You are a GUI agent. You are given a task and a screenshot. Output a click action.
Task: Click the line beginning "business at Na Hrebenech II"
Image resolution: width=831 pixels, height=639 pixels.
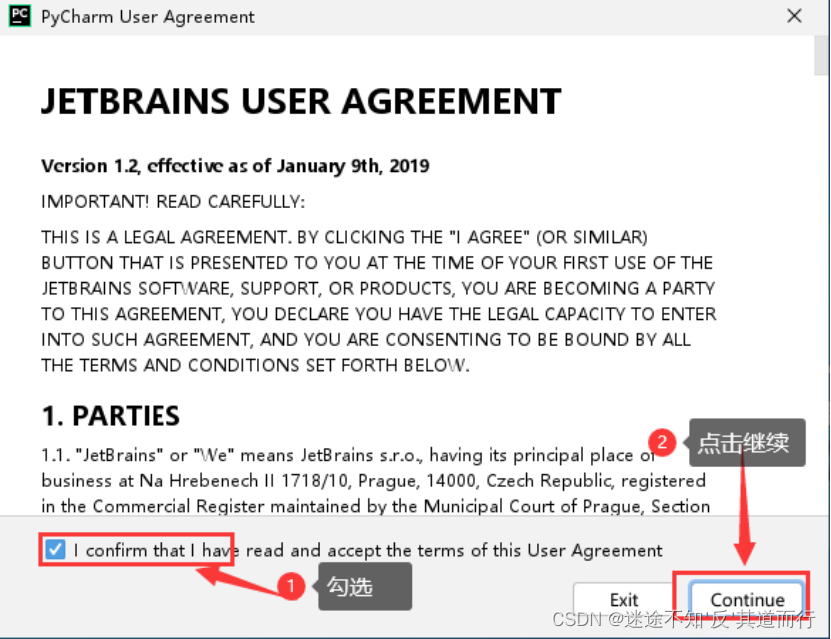(x=374, y=481)
